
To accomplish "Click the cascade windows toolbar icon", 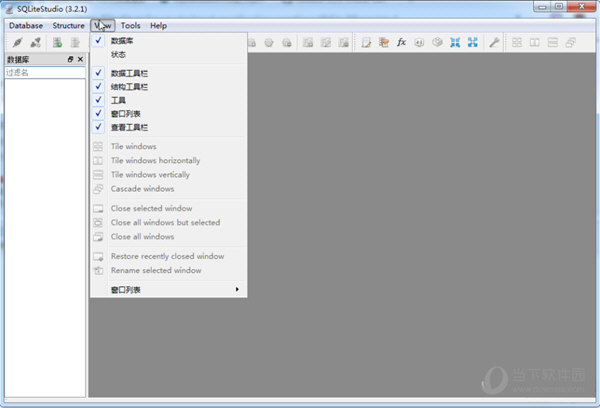I will tap(571, 42).
